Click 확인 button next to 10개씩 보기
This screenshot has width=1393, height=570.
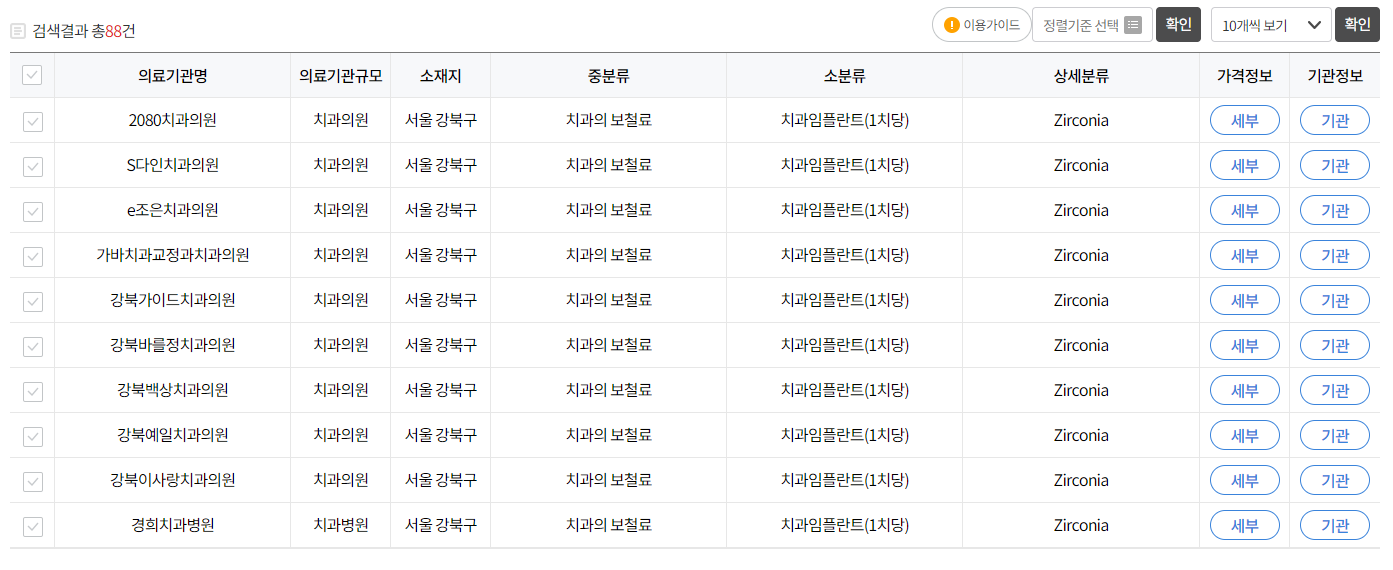pyautogui.click(x=1357, y=25)
